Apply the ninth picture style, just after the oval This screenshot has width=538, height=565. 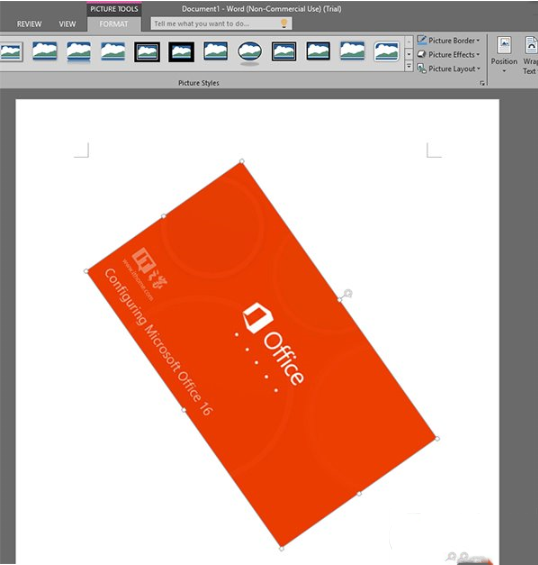(284, 51)
